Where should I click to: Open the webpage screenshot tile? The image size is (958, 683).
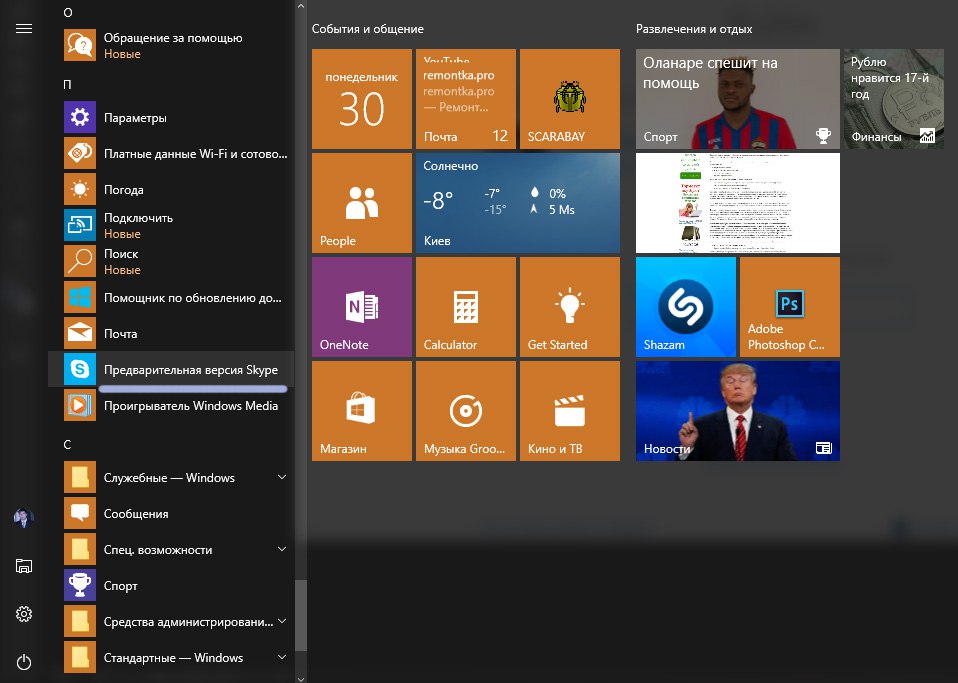coord(737,203)
